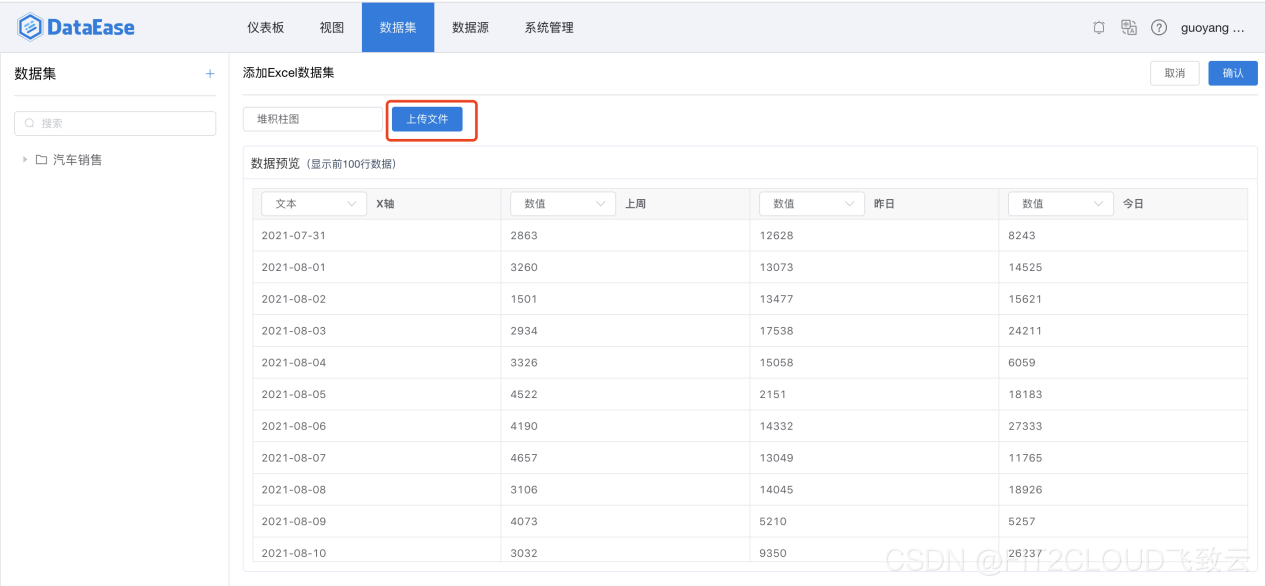
Task: Click the 数据预览 heading text
Action: (x=276, y=163)
